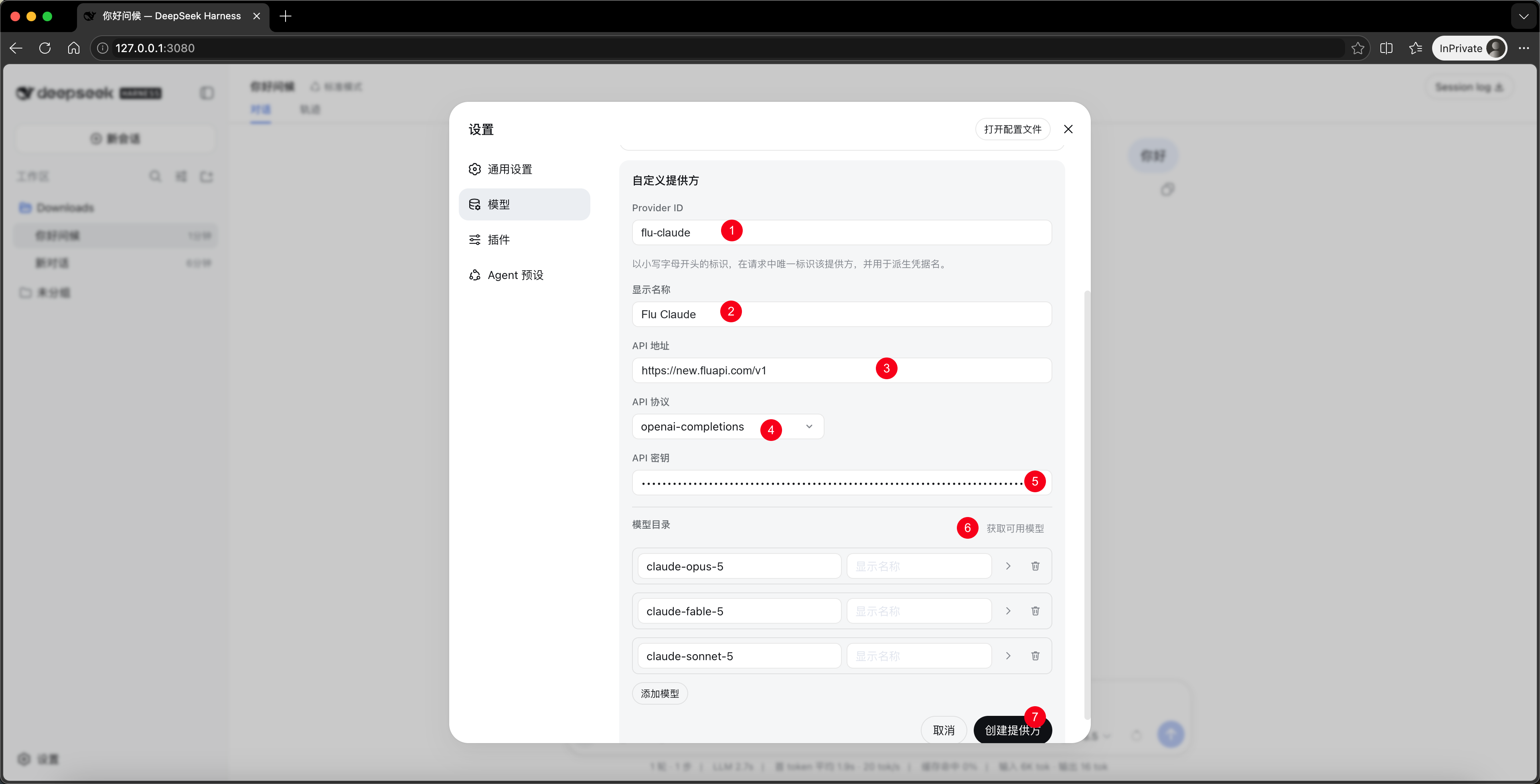The image size is (1540, 784).
Task: Expand claude-sonnet-5 model details chevron
Action: coord(1008,655)
